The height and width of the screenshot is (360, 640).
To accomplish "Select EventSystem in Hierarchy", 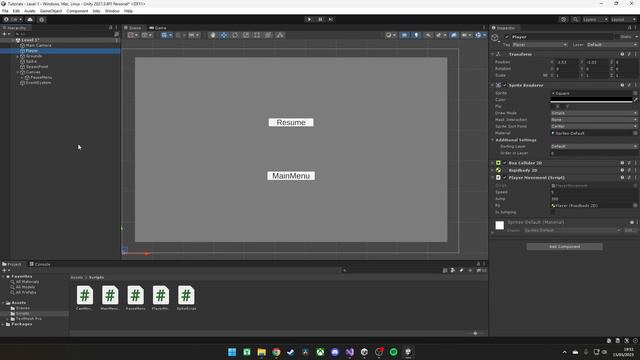I will [x=38, y=82].
